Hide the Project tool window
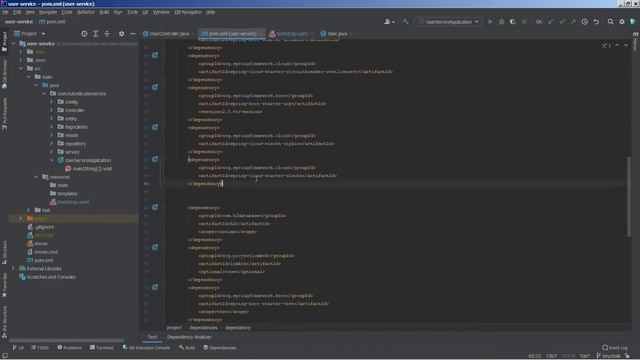Image resolution: width=640 pixels, height=360 pixels. (x=133, y=33)
